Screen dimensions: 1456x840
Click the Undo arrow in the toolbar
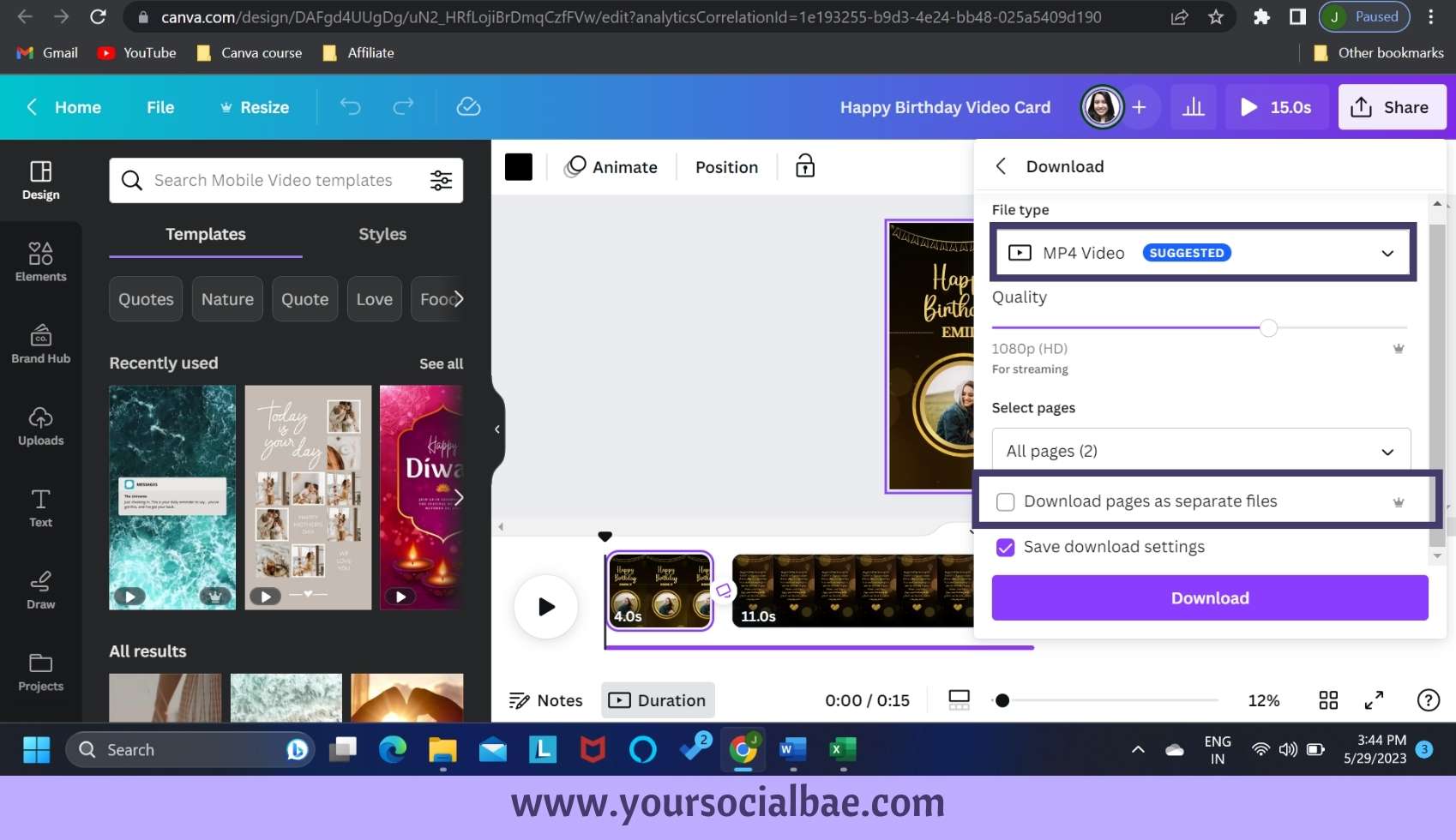350,106
